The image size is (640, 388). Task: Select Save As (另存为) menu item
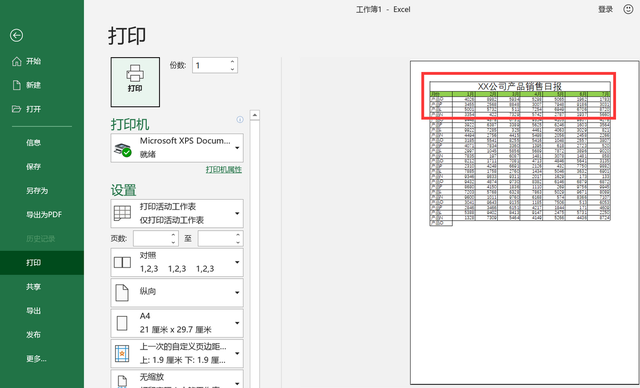(x=37, y=191)
